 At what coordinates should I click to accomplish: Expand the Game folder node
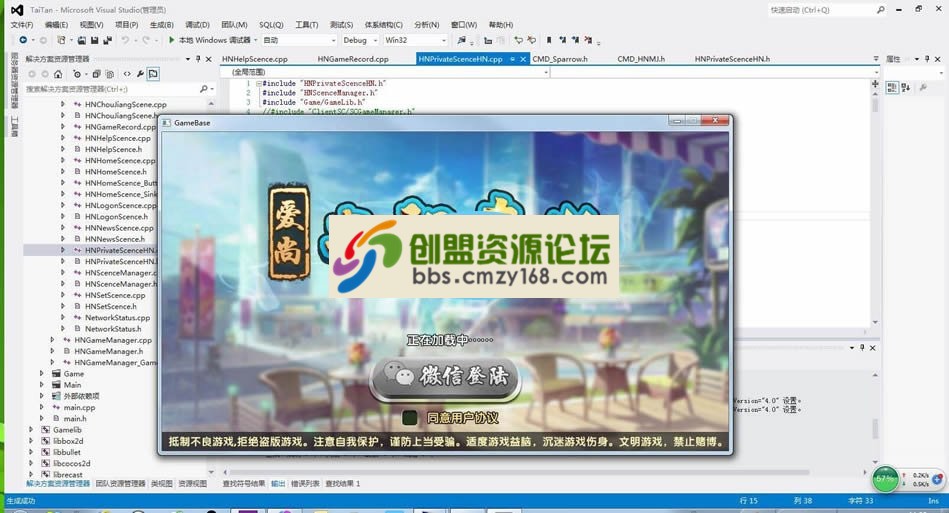pos(42,373)
